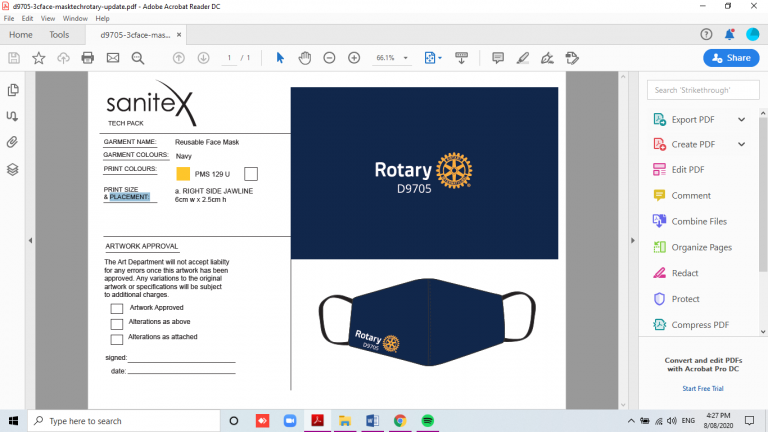Click the tools pane scrollbar

(x=763, y=223)
